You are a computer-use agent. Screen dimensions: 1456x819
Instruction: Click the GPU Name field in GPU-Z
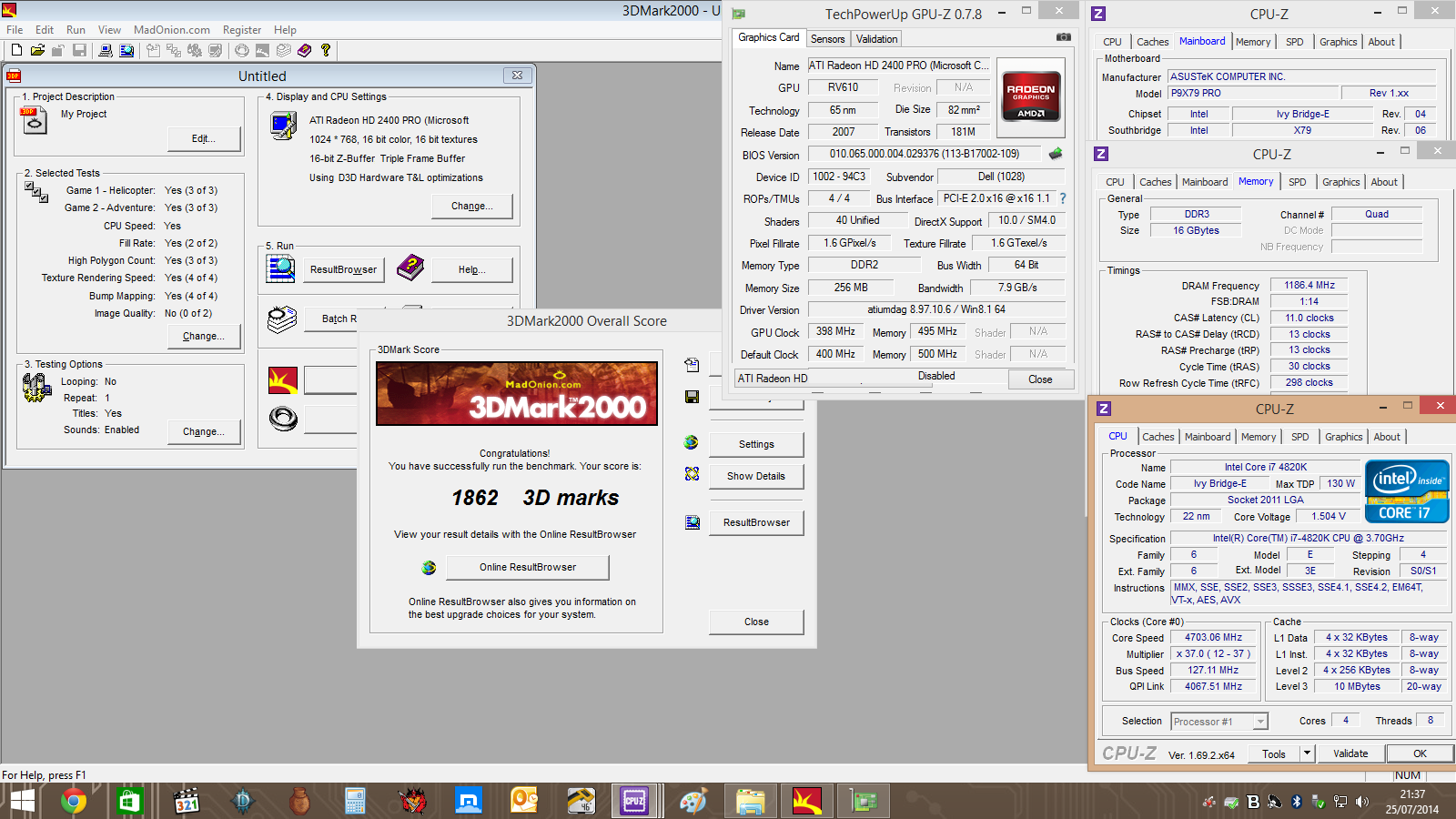899,66
